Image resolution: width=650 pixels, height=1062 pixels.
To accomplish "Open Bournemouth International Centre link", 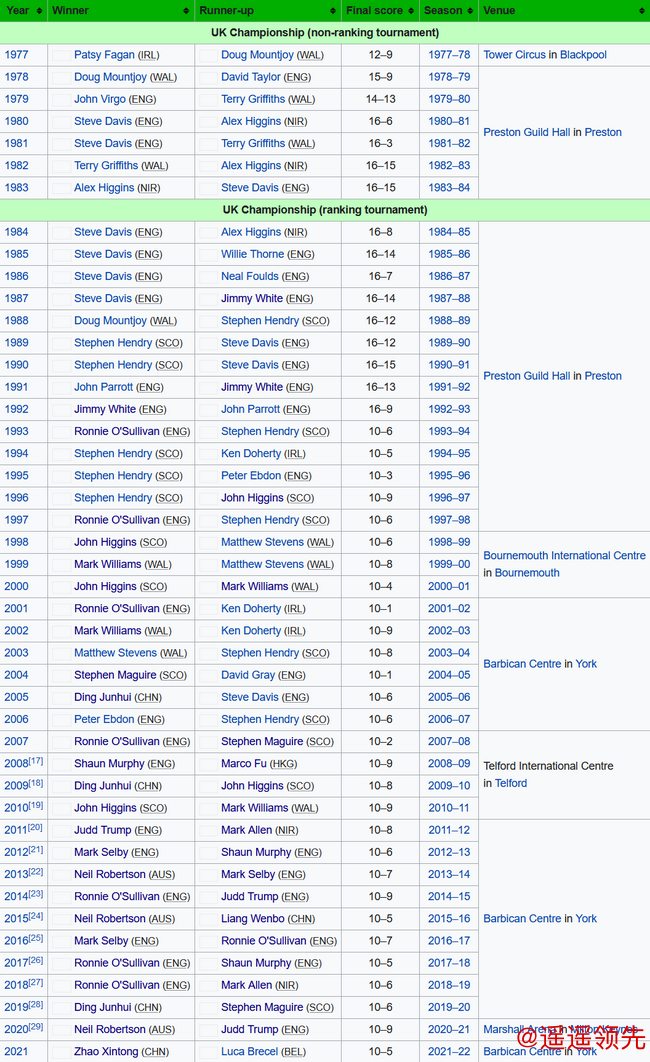I will 565,555.
